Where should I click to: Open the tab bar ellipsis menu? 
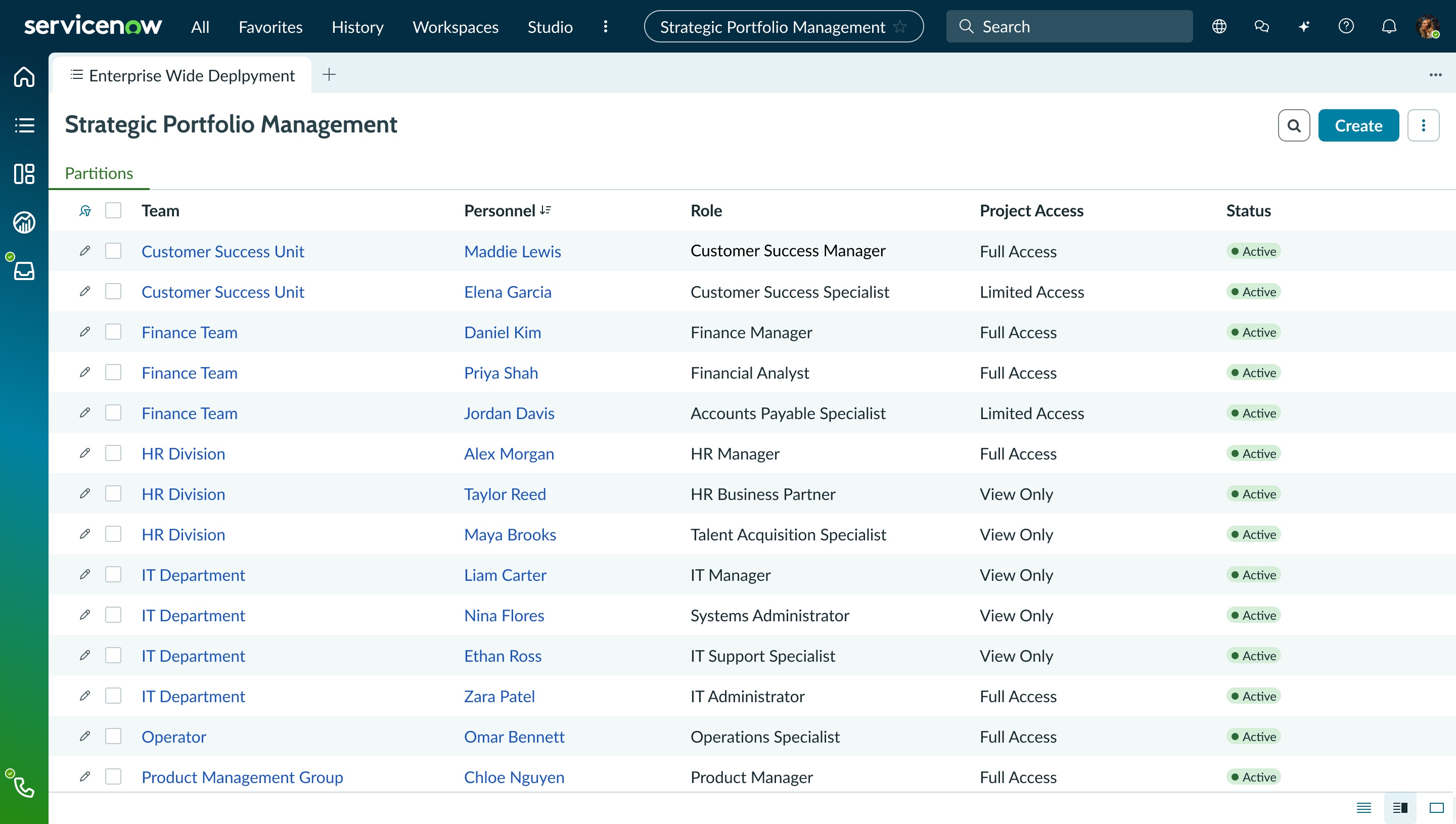click(x=1435, y=75)
